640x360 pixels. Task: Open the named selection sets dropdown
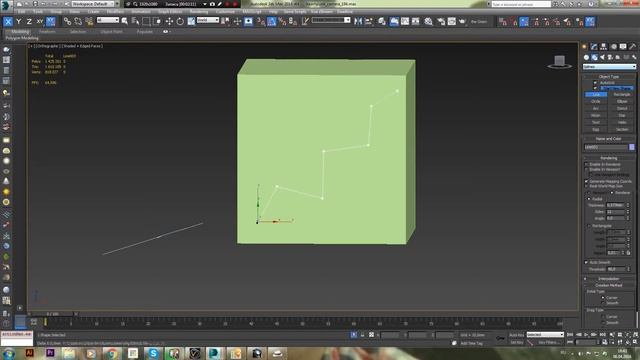331,20
